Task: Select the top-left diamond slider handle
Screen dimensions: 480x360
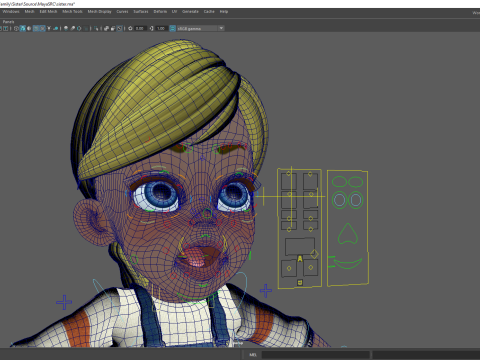Action: (x=289, y=173)
